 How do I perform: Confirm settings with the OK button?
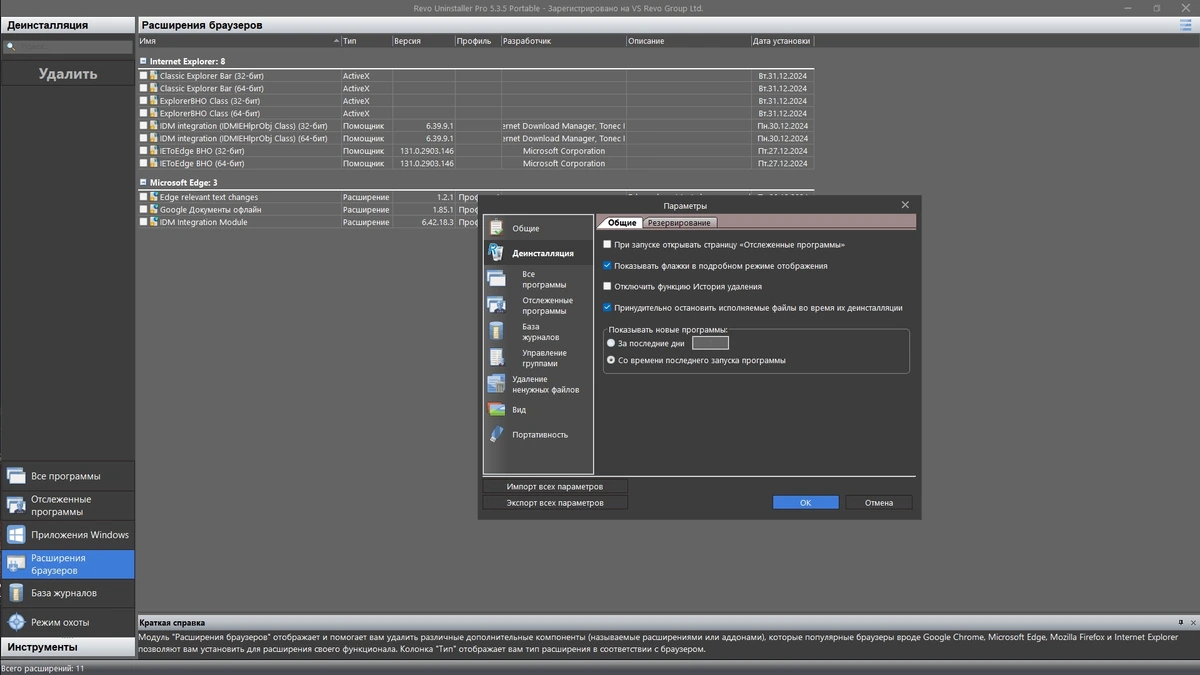[805, 503]
